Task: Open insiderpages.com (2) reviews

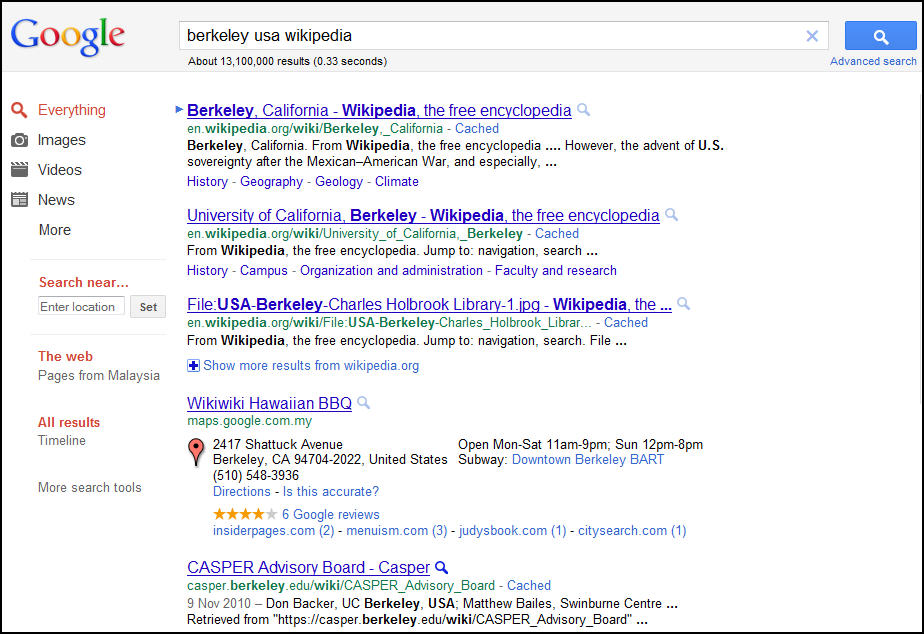Action: 273,531
